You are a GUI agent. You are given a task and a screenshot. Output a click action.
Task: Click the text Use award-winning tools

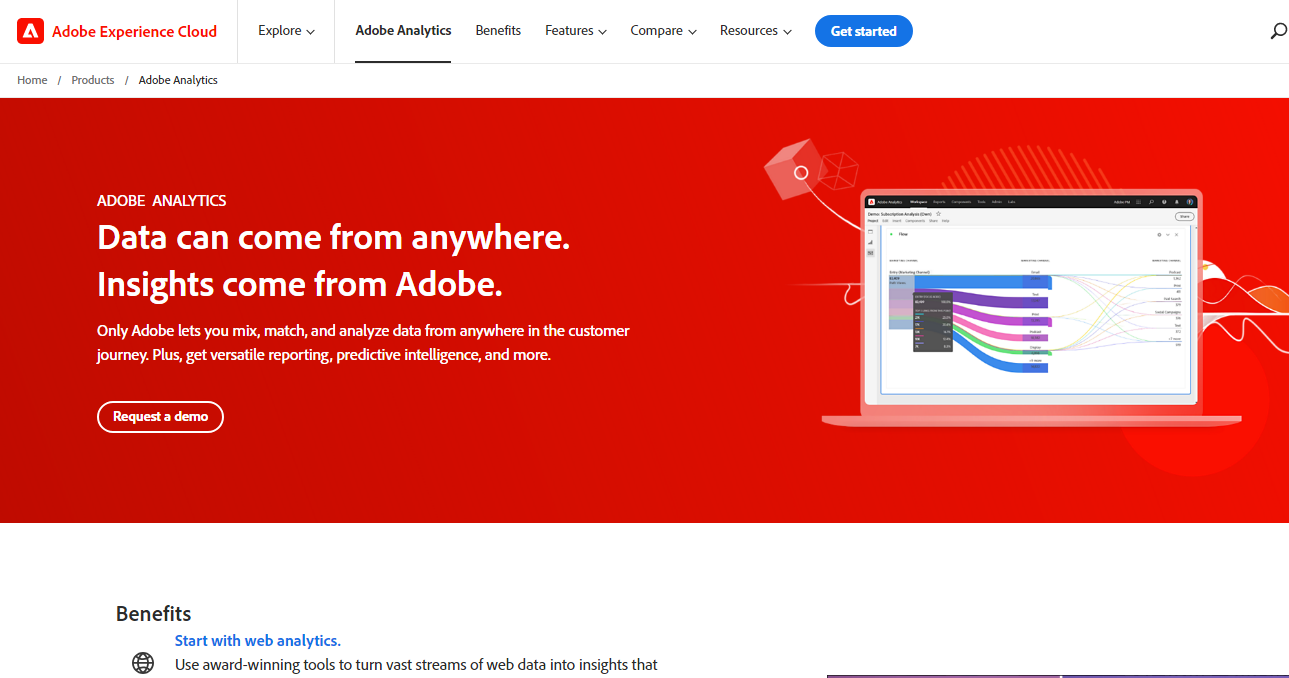(x=416, y=664)
